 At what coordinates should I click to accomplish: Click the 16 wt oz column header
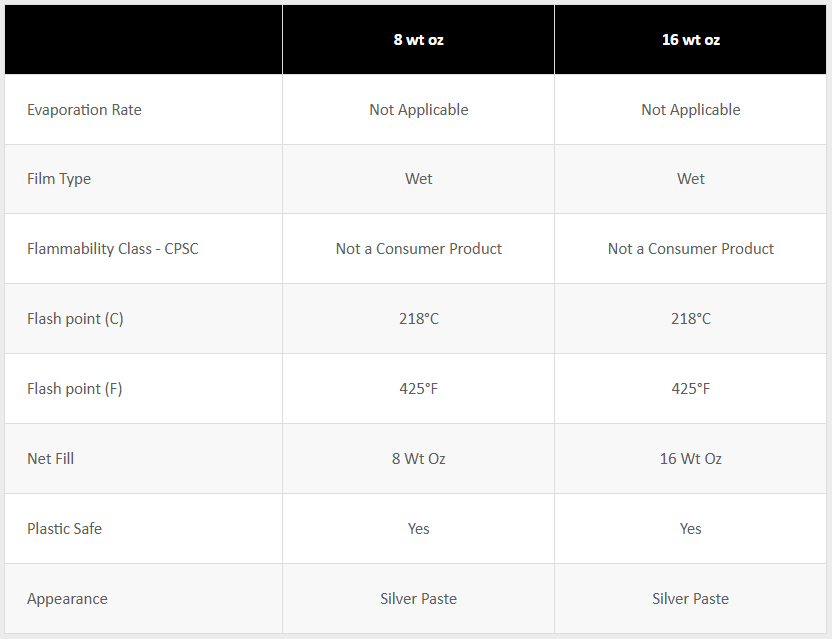690,40
